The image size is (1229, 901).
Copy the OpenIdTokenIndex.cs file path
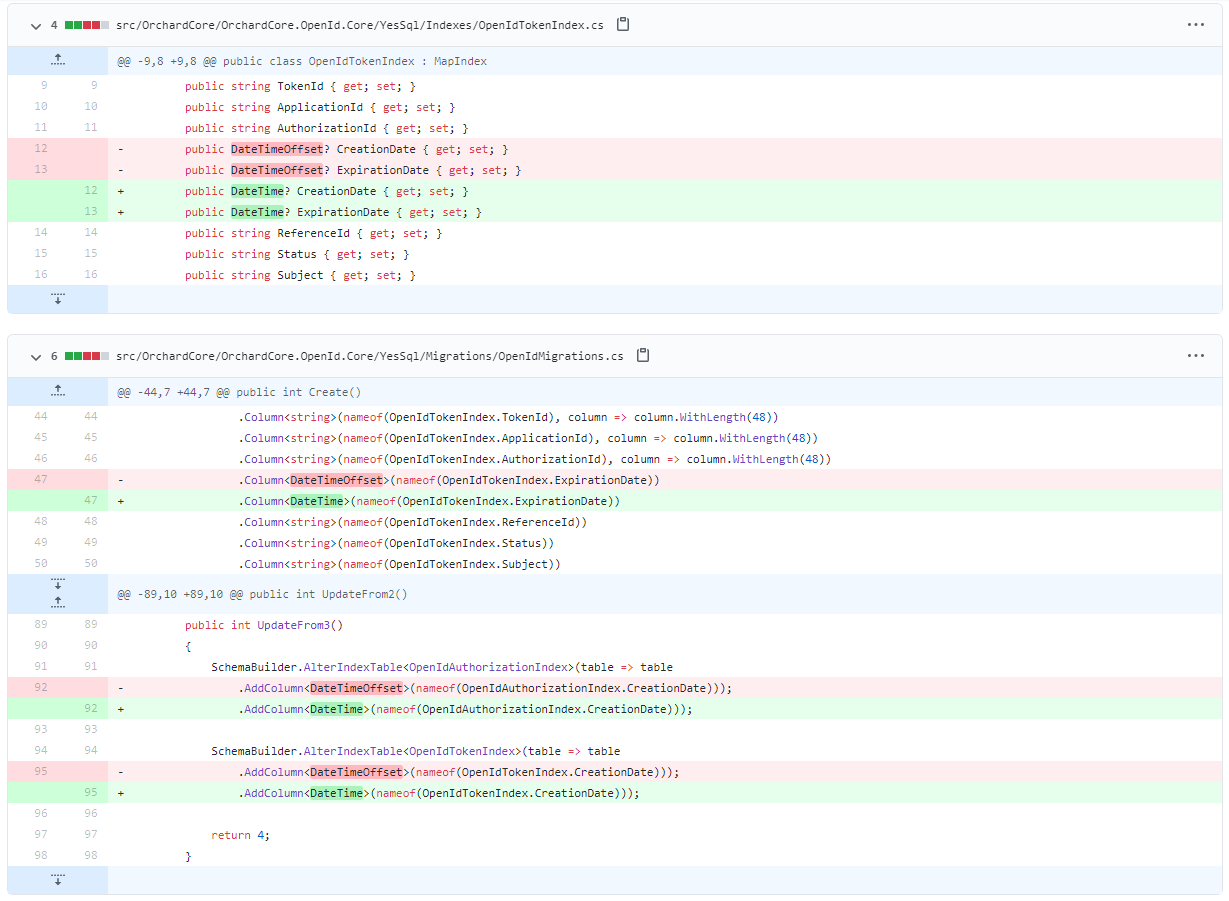(x=623, y=24)
